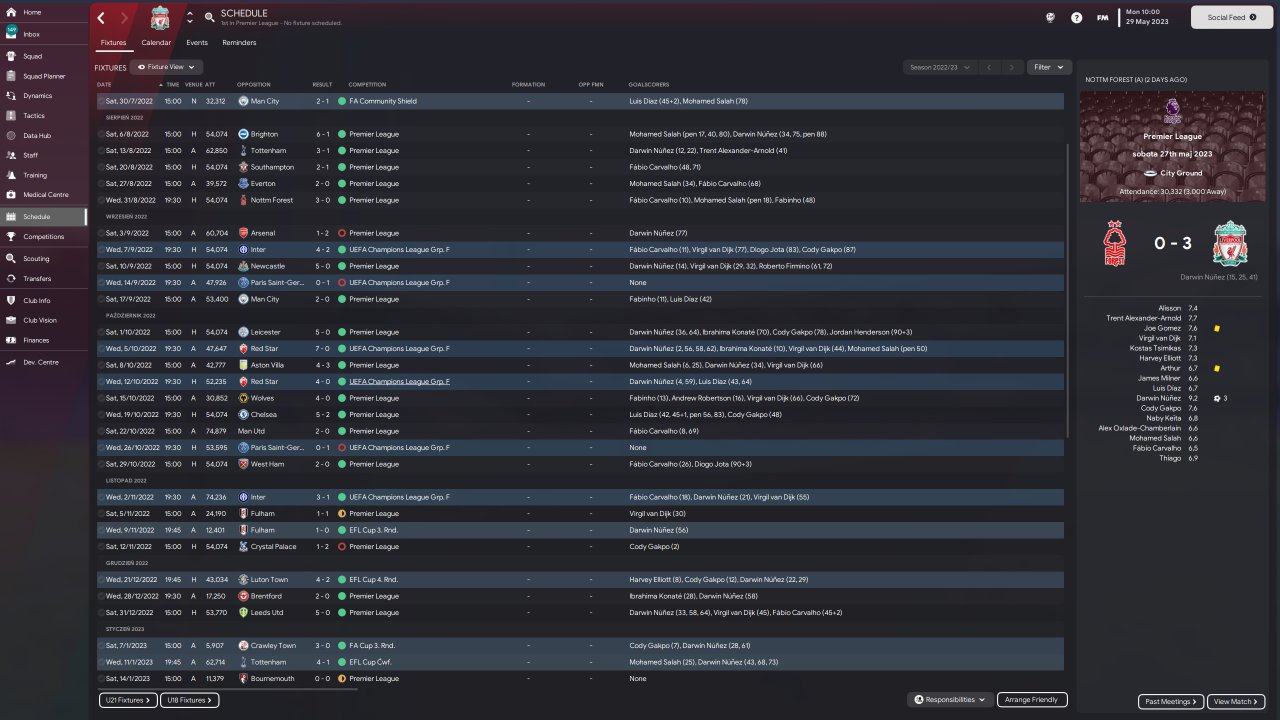Screen dimensions: 1280x720
Task: Go back with the left arrow
Action: point(101,18)
